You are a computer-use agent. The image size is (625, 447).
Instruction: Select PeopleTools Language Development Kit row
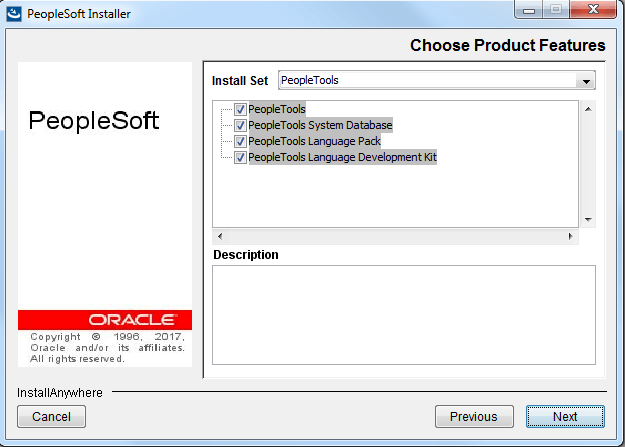(342, 157)
